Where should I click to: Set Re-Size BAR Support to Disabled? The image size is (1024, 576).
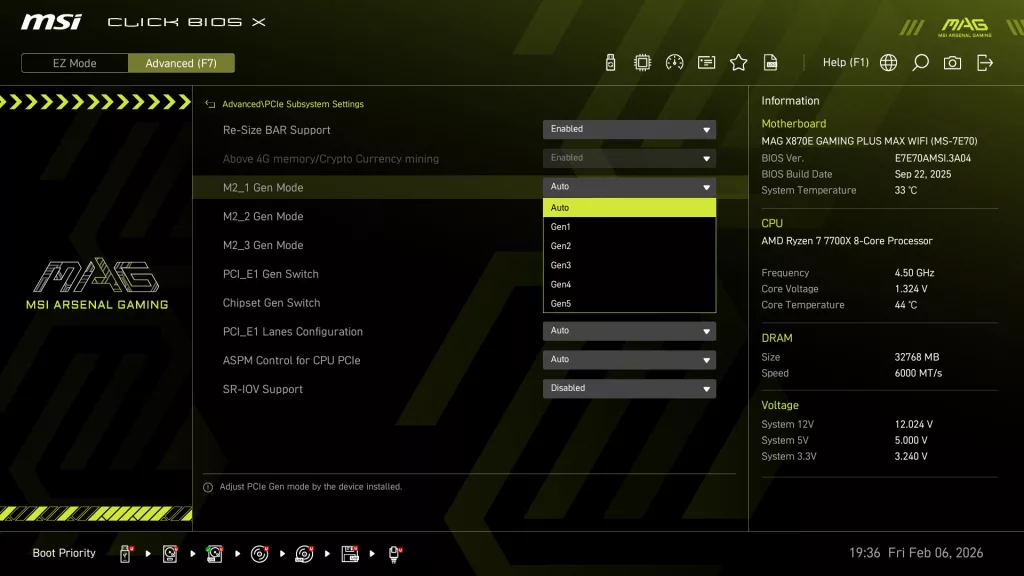[628, 129]
